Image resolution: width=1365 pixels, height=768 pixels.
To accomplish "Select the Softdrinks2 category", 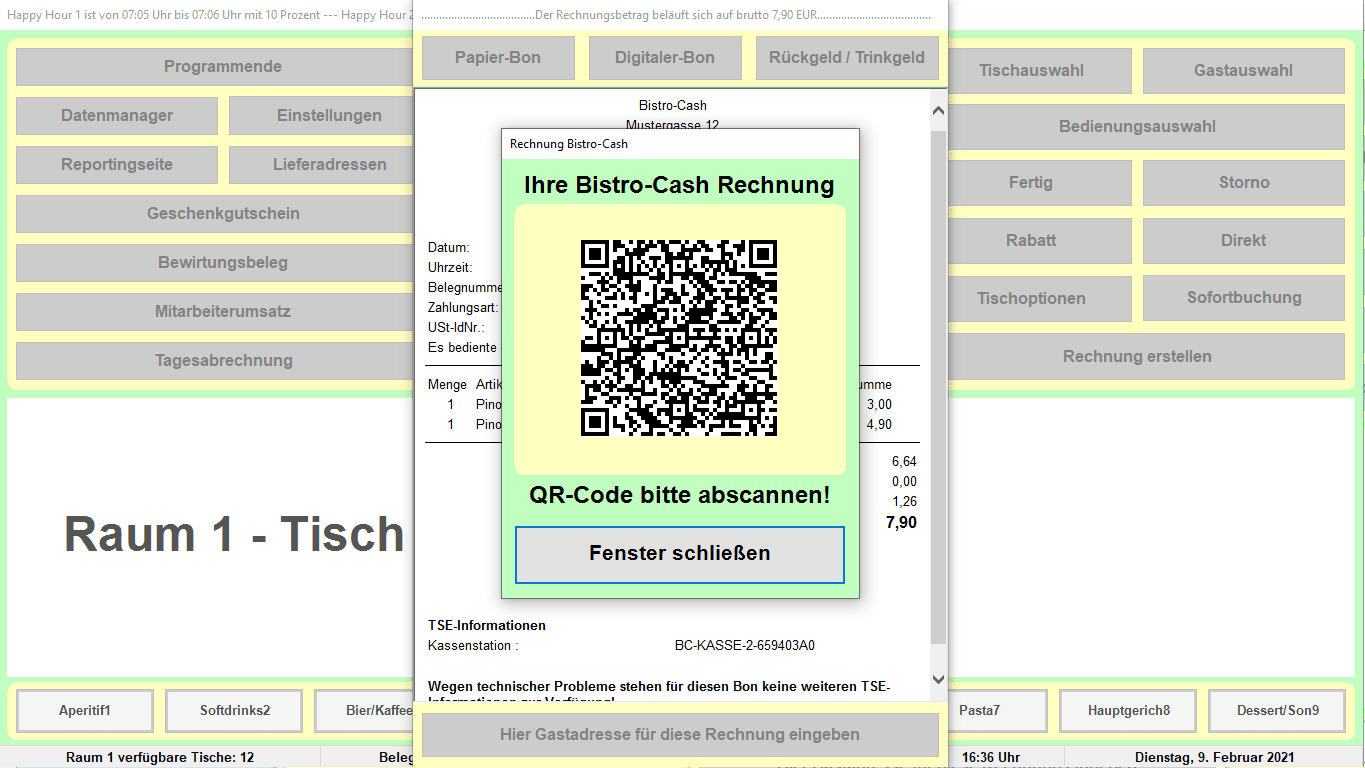I will click(235, 711).
